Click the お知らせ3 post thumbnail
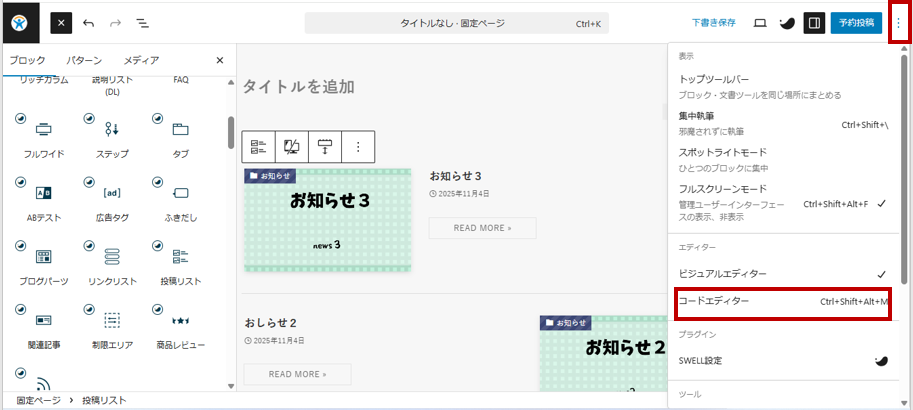Viewport: 913px width, 410px height. [x=328, y=220]
